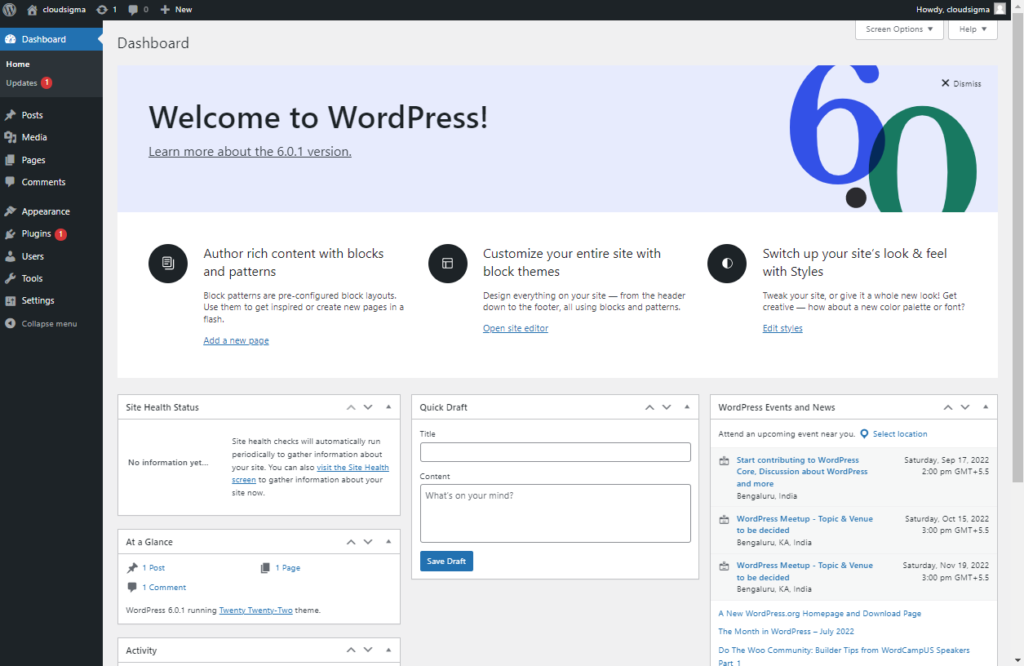The width and height of the screenshot is (1024, 666).
Task: Dismiss the Welcome to WordPress banner
Action: pyautogui.click(x=959, y=83)
